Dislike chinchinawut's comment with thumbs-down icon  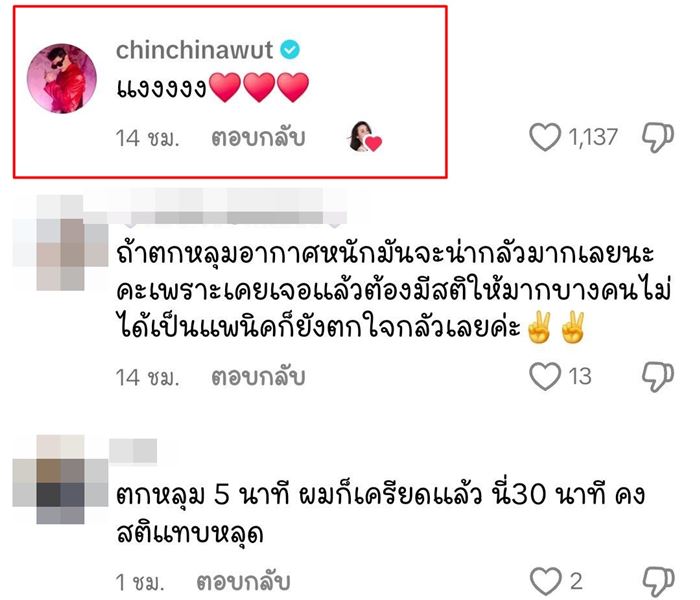click(658, 138)
